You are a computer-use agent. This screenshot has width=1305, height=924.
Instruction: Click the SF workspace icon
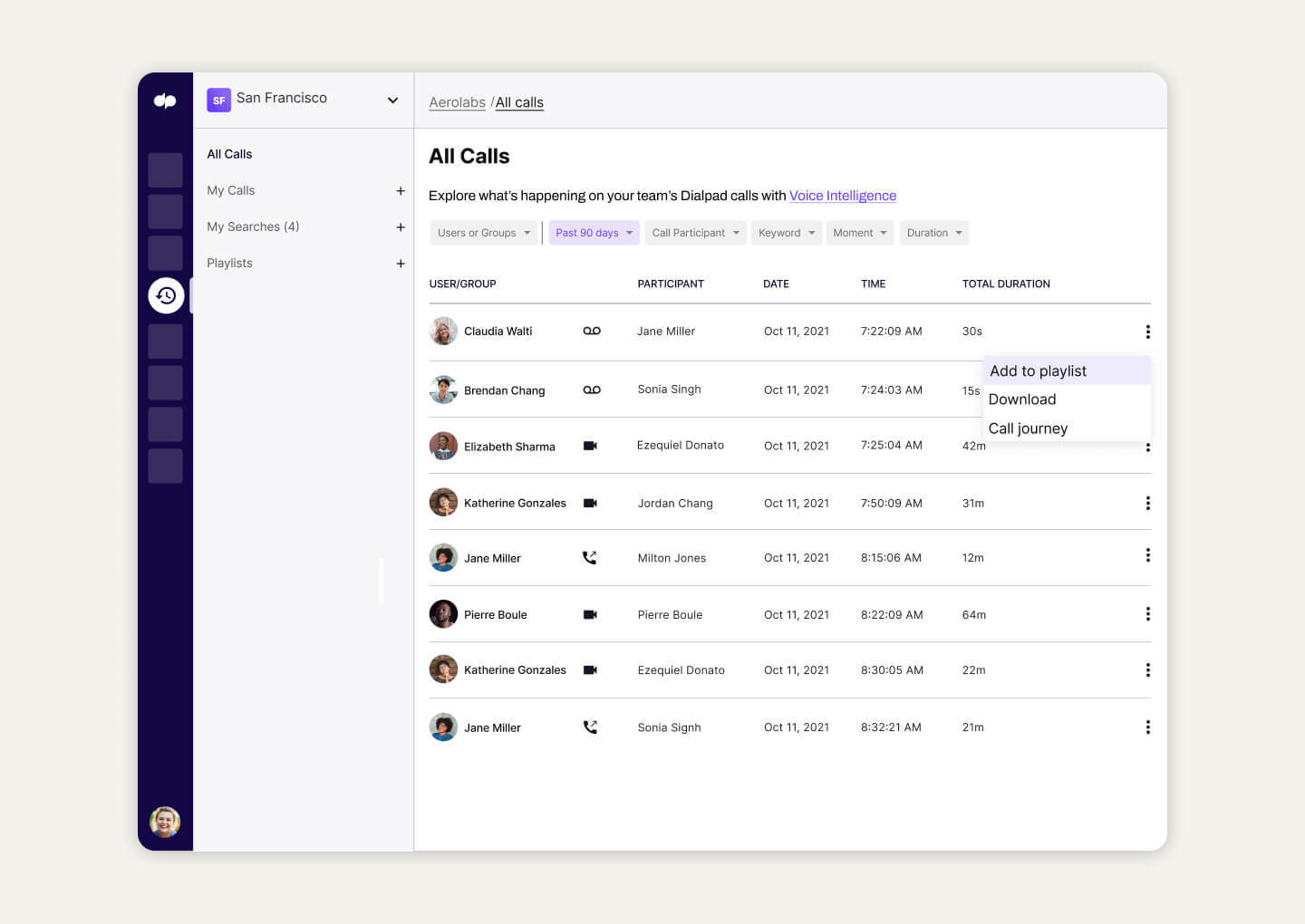pos(218,100)
